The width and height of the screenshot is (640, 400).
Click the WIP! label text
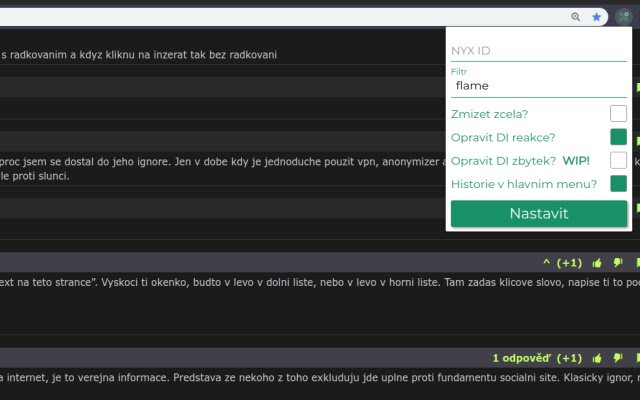point(576,161)
